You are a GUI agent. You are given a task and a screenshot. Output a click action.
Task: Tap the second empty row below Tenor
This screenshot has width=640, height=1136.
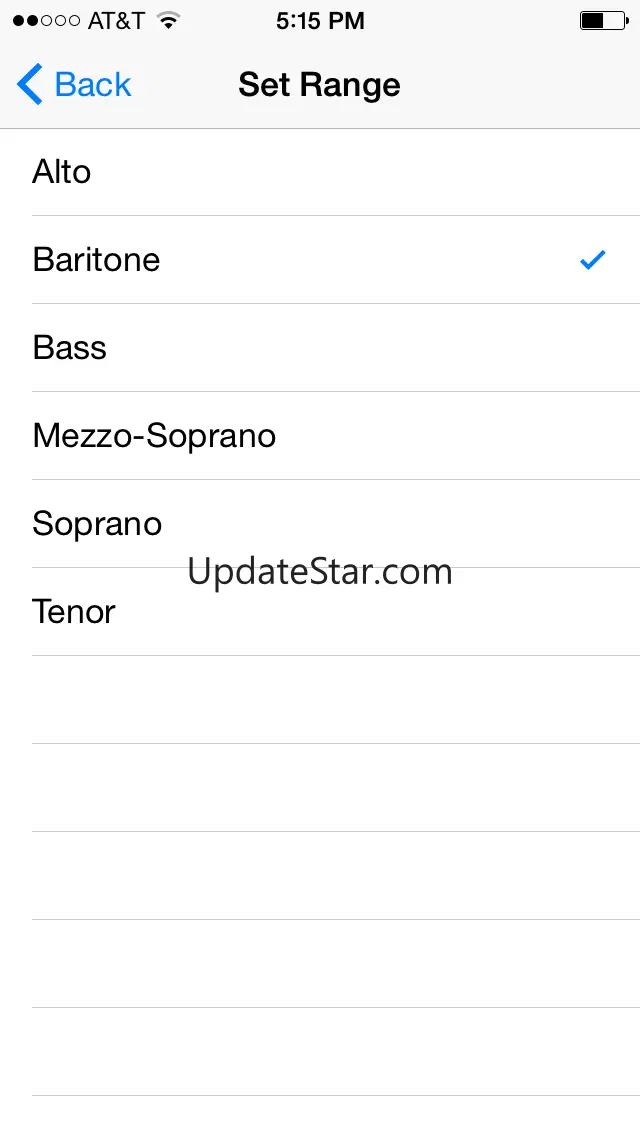pyautogui.click(x=320, y=788)
